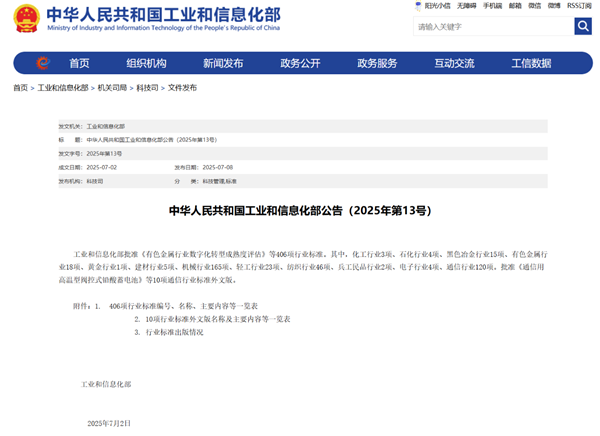Open the 政务公开 navigation item
600x436 pixels.
click(300, 63)
